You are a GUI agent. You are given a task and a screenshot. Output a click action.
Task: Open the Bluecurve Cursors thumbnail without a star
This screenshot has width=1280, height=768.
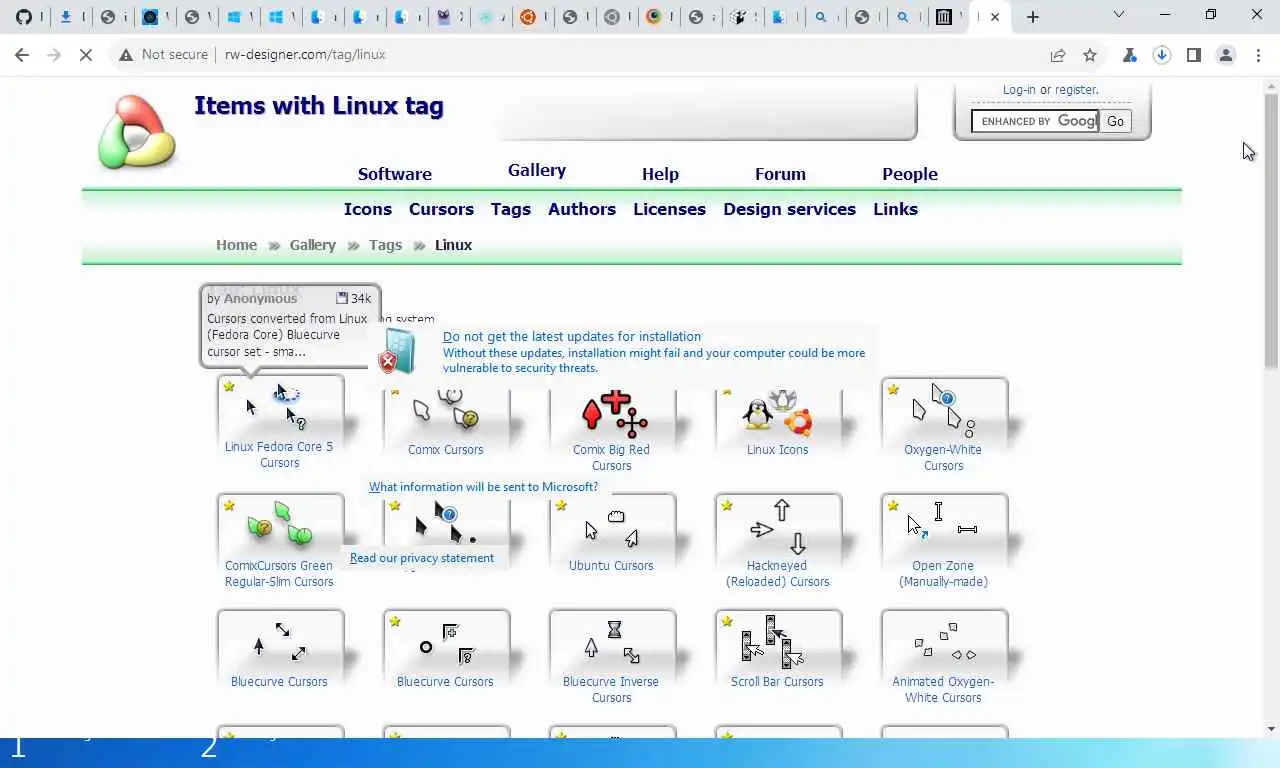point(280,640)
